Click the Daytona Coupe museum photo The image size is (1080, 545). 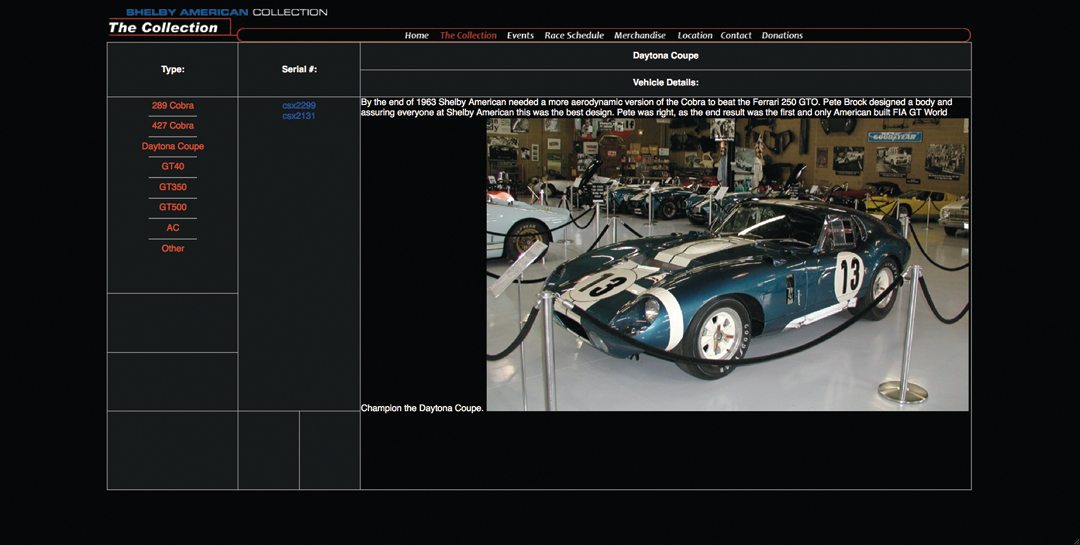pyautogui.click(x=727, y=265)
